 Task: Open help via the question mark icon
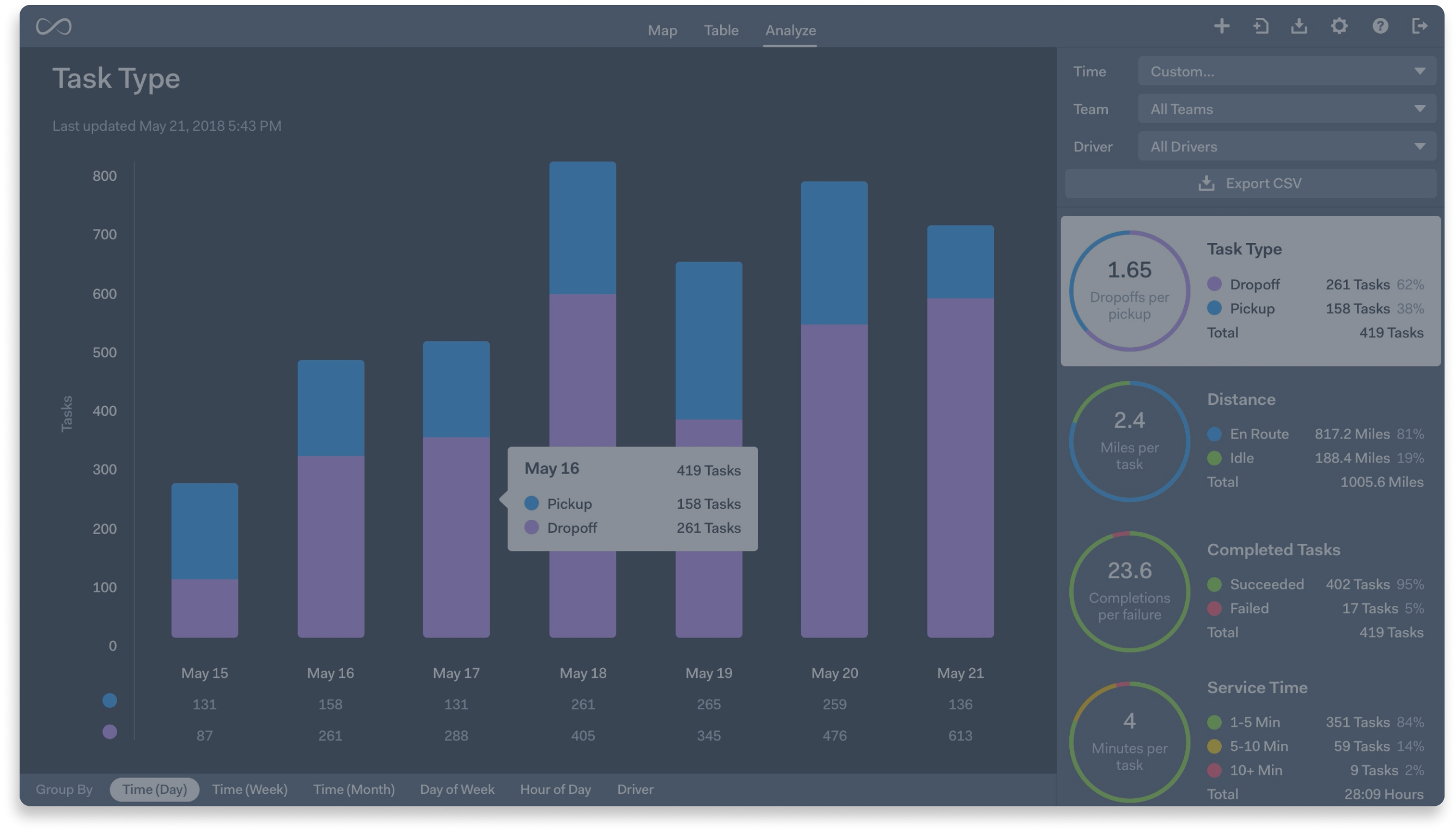click(x=1380, y=26)
